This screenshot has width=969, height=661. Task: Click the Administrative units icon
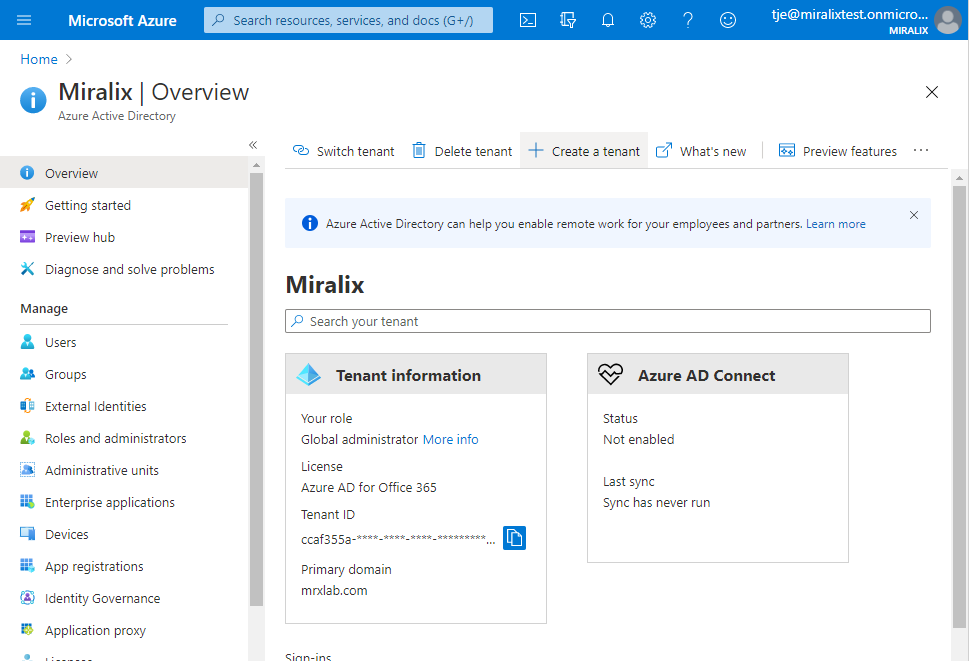pyautogui.click(x=27, y=470)
